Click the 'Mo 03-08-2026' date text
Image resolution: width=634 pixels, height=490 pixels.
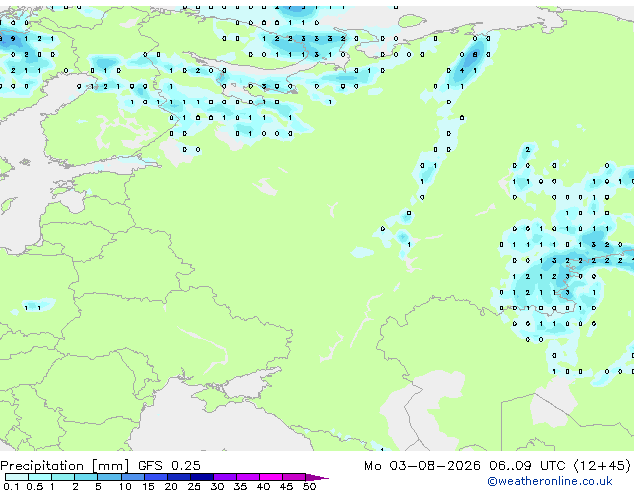[422, 466]
